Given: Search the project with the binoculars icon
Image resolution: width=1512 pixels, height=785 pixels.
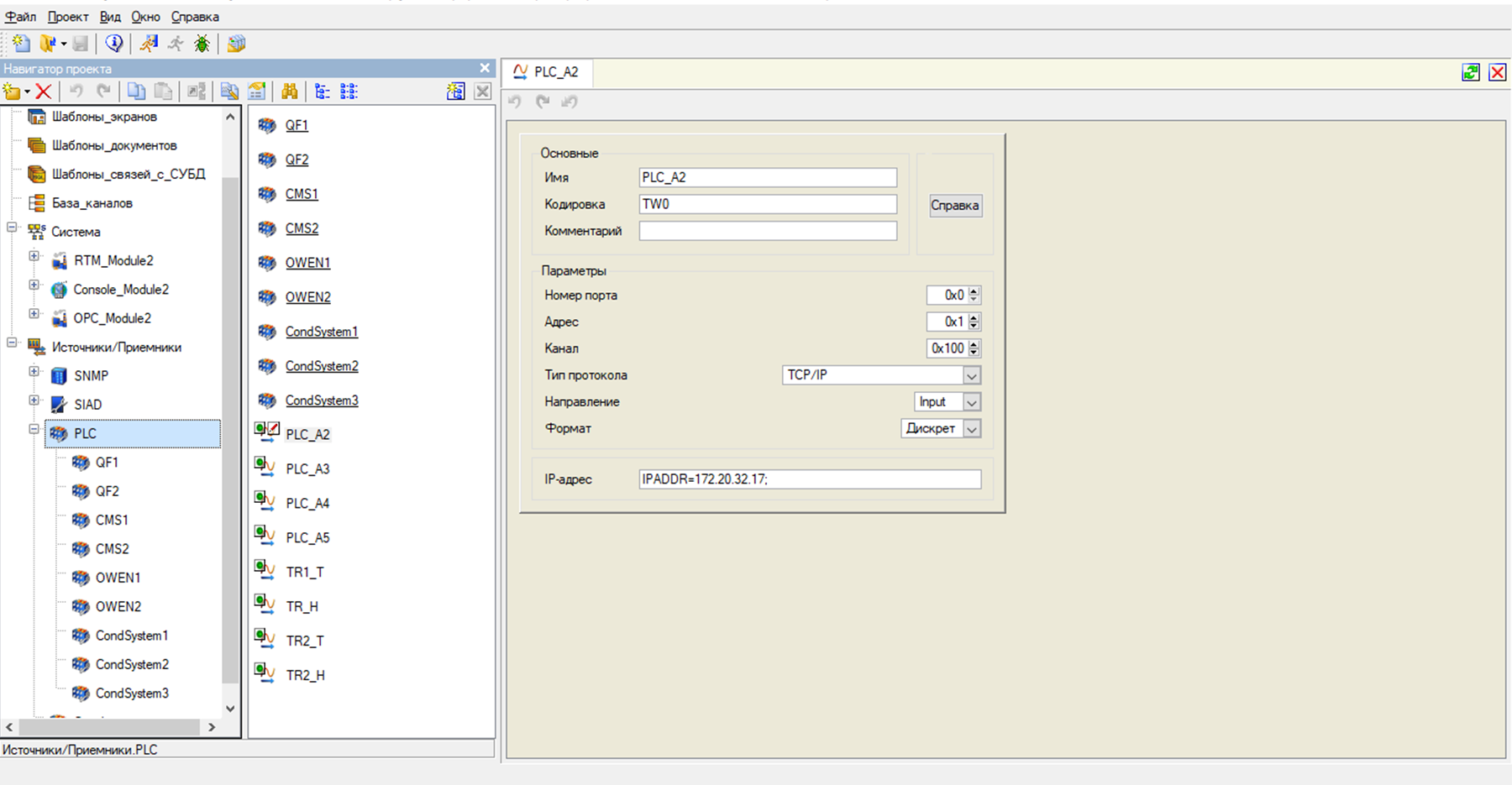Looking at the screenshot, I should 290,92.
